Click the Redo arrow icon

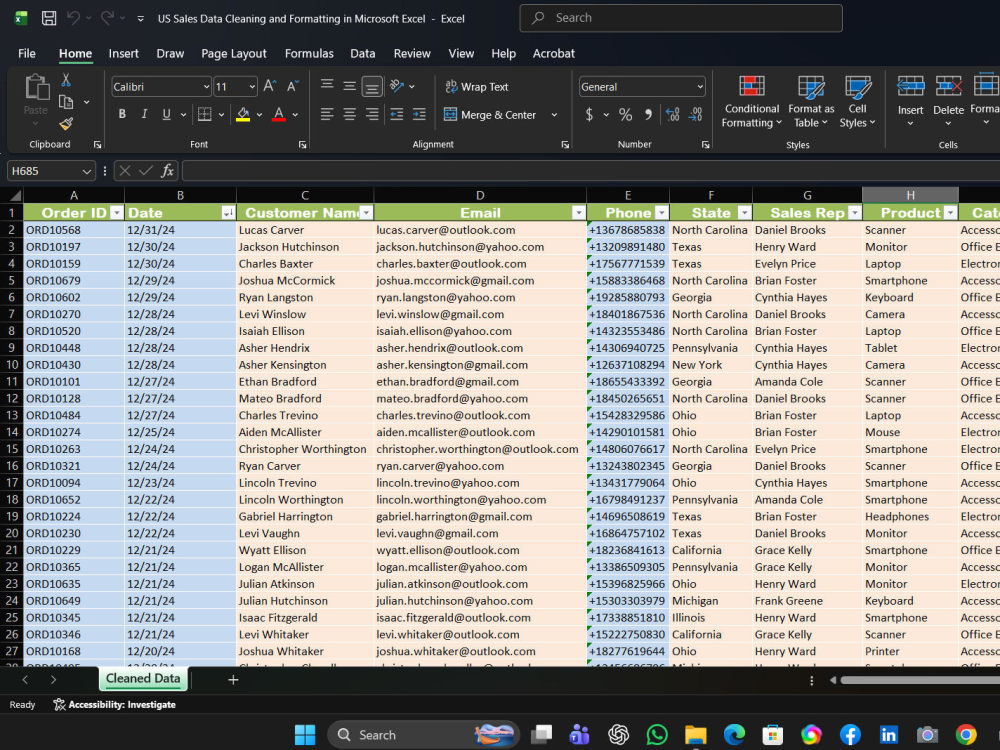pyautogui.click(x=107, y=18)
